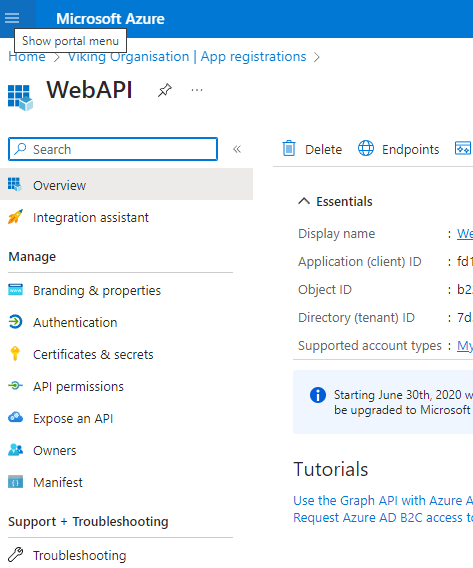Go to Home in breadcrumb

(x=27, y=57)
